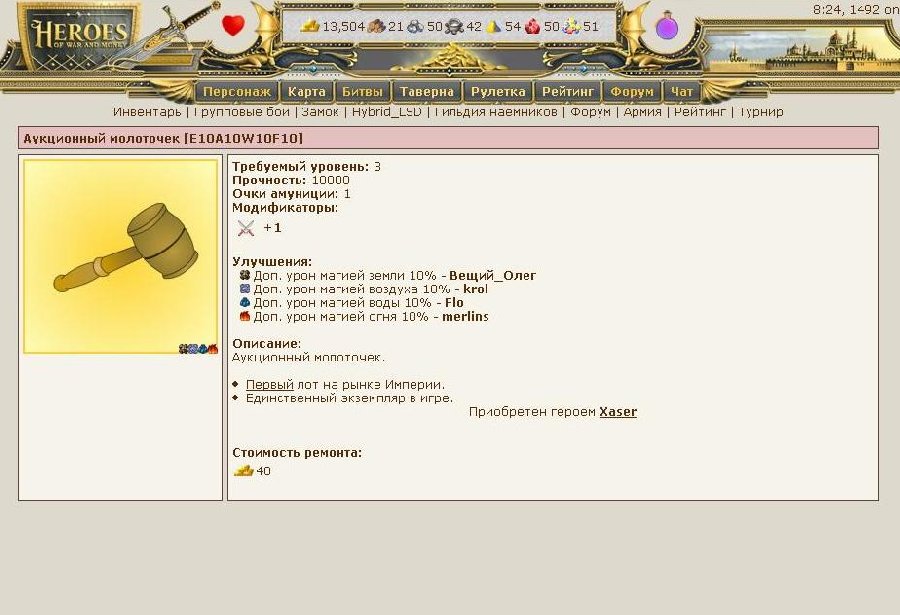Open the Карта menu tab

pyautogui.click(x=307, y=92)
